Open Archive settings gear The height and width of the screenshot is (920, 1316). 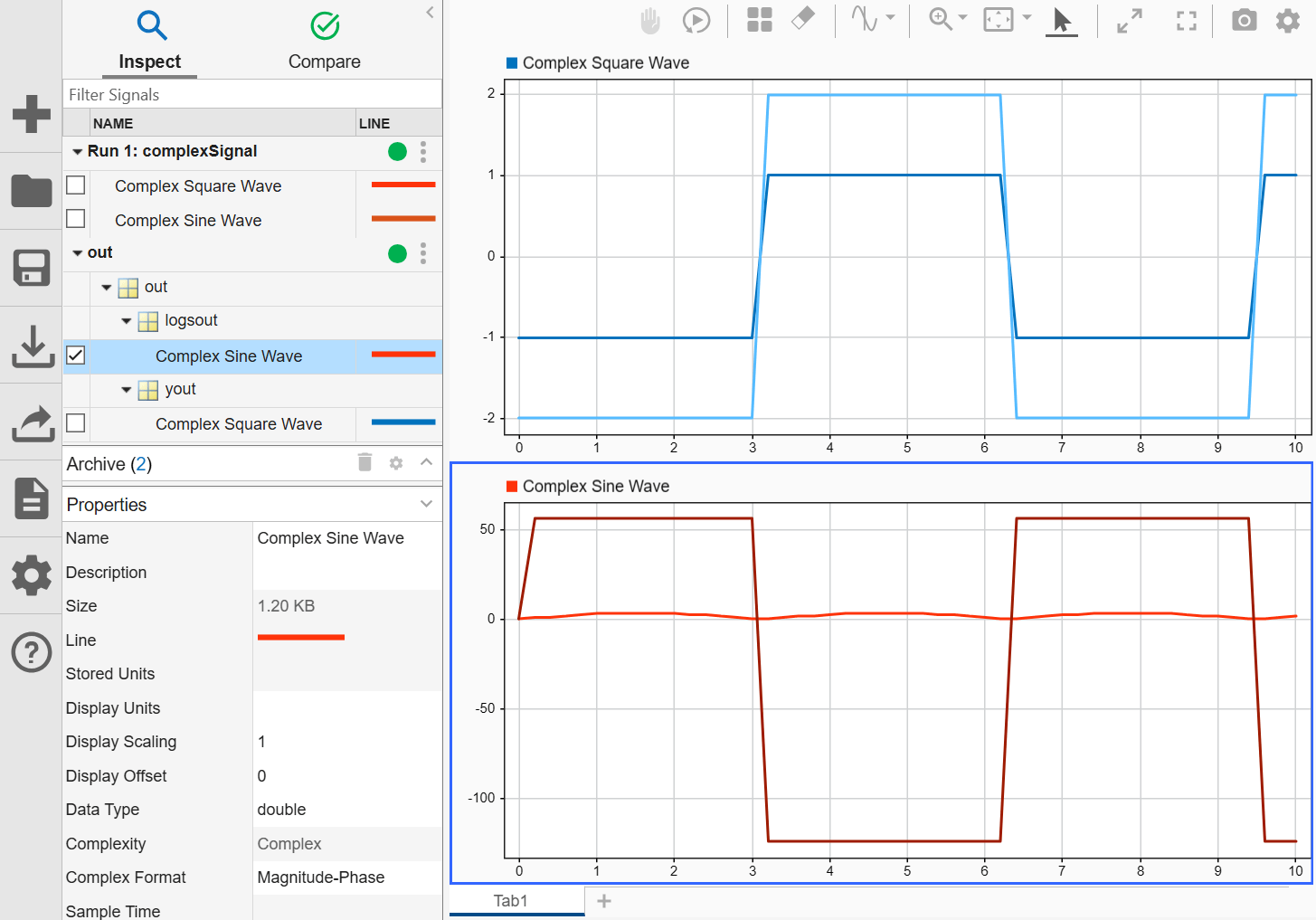point(395,463)
